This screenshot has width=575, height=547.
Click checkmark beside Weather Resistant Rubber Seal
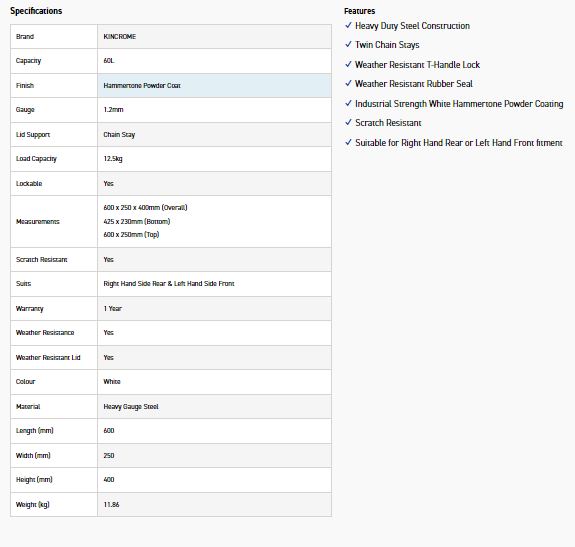point(348,83)
